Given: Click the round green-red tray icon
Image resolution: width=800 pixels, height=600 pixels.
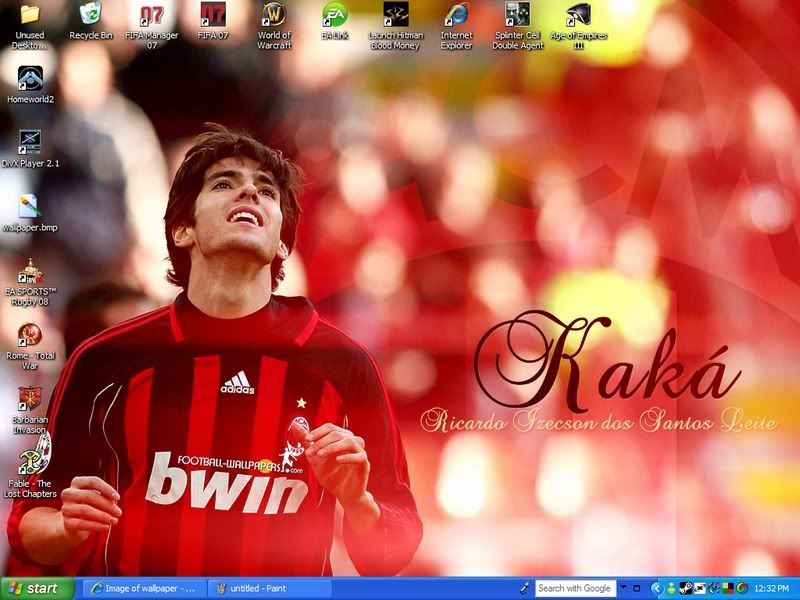Looking at the screenshot, I should (743, 588).
